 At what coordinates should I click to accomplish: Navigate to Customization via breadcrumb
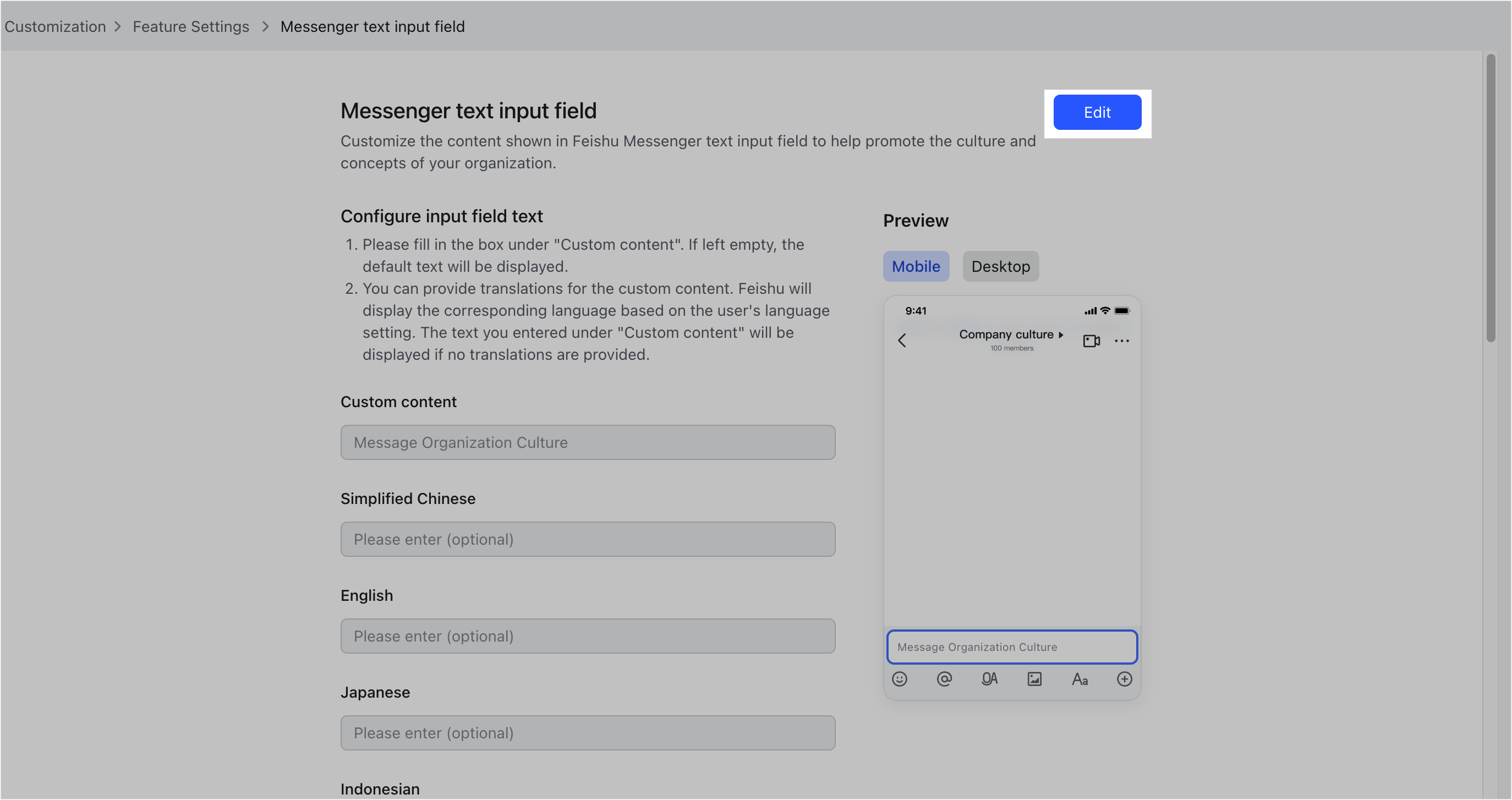click(x=54, y=26)
